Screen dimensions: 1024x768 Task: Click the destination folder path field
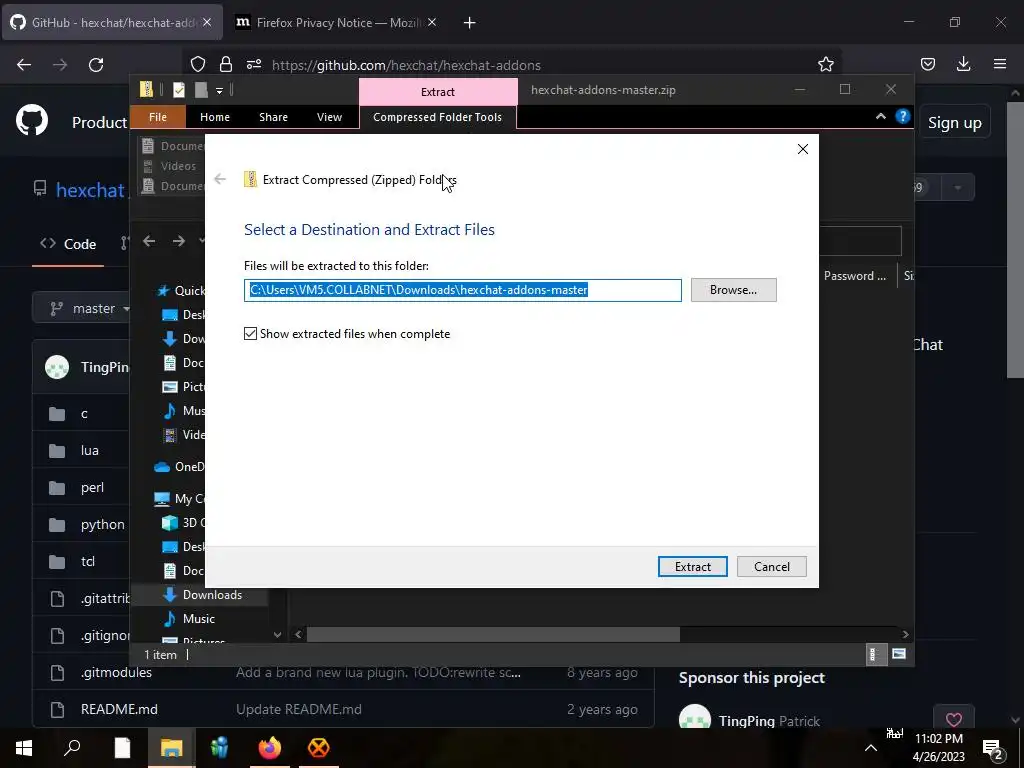pyautogui.click(x=462, y=290)
